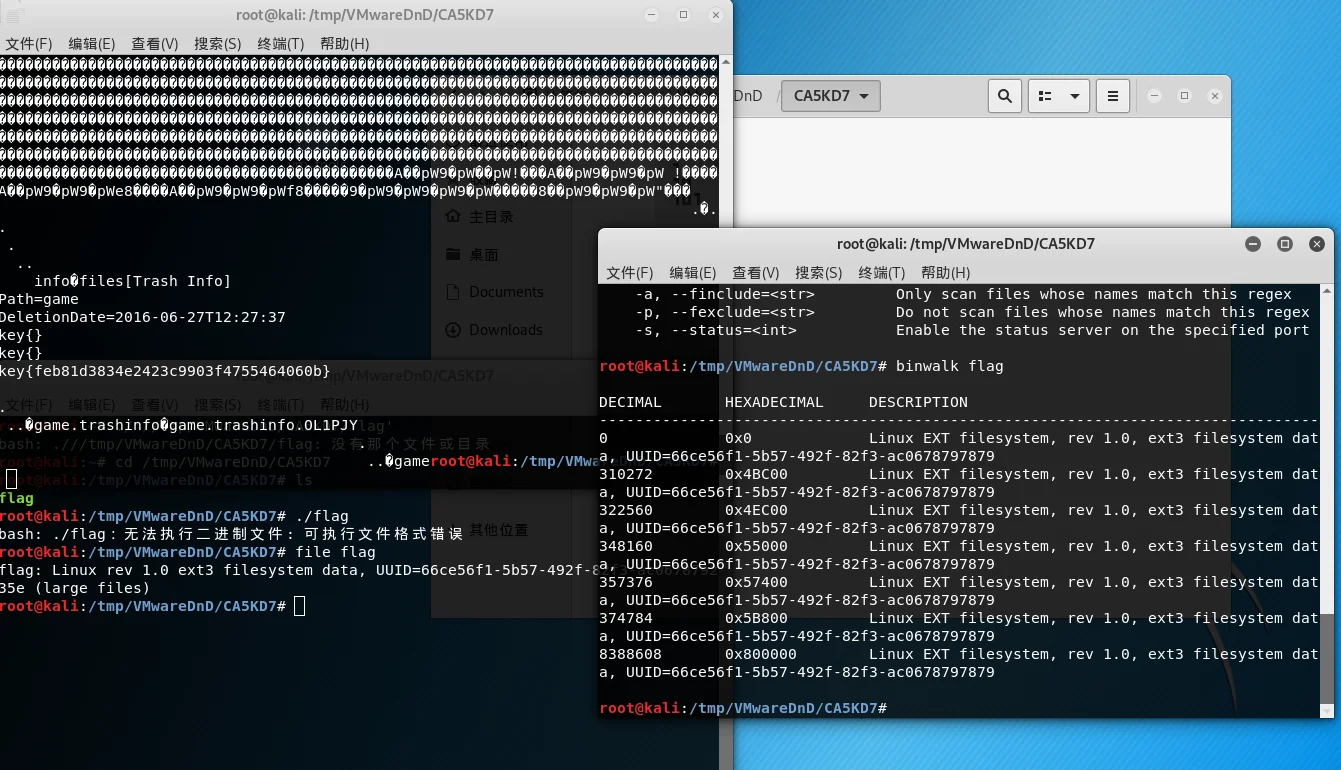Click the 'binwalk flag' command text

point(950,366)
